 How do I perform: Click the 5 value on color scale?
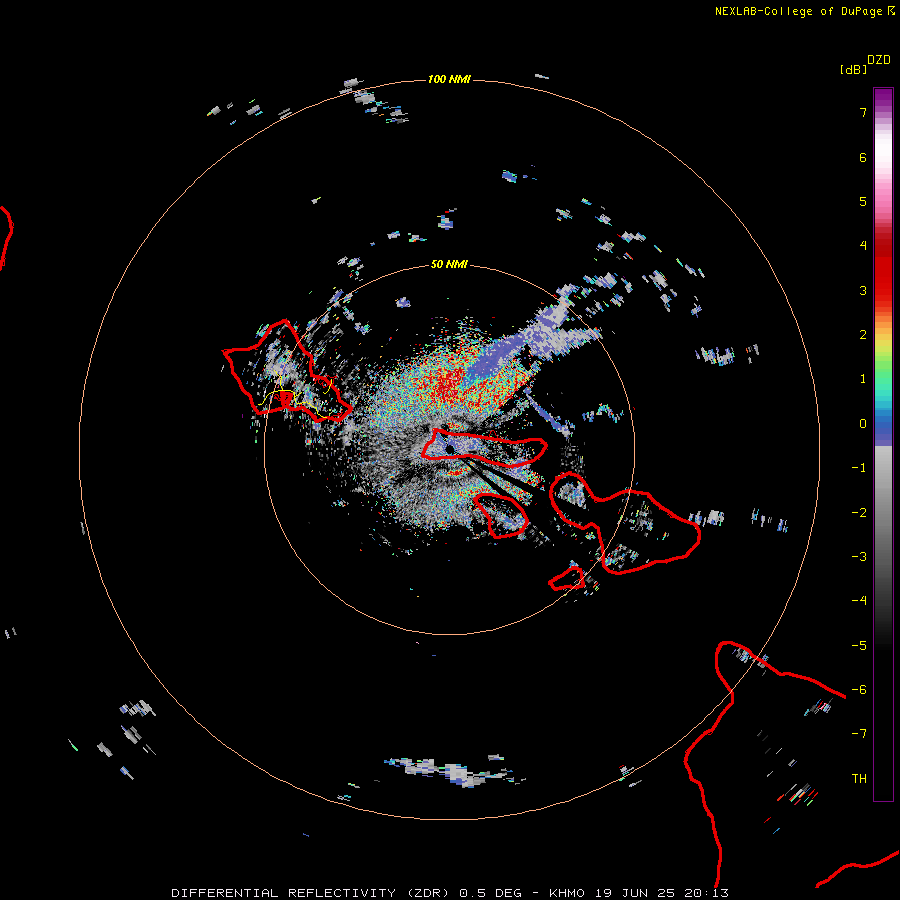tap(863, 201)
